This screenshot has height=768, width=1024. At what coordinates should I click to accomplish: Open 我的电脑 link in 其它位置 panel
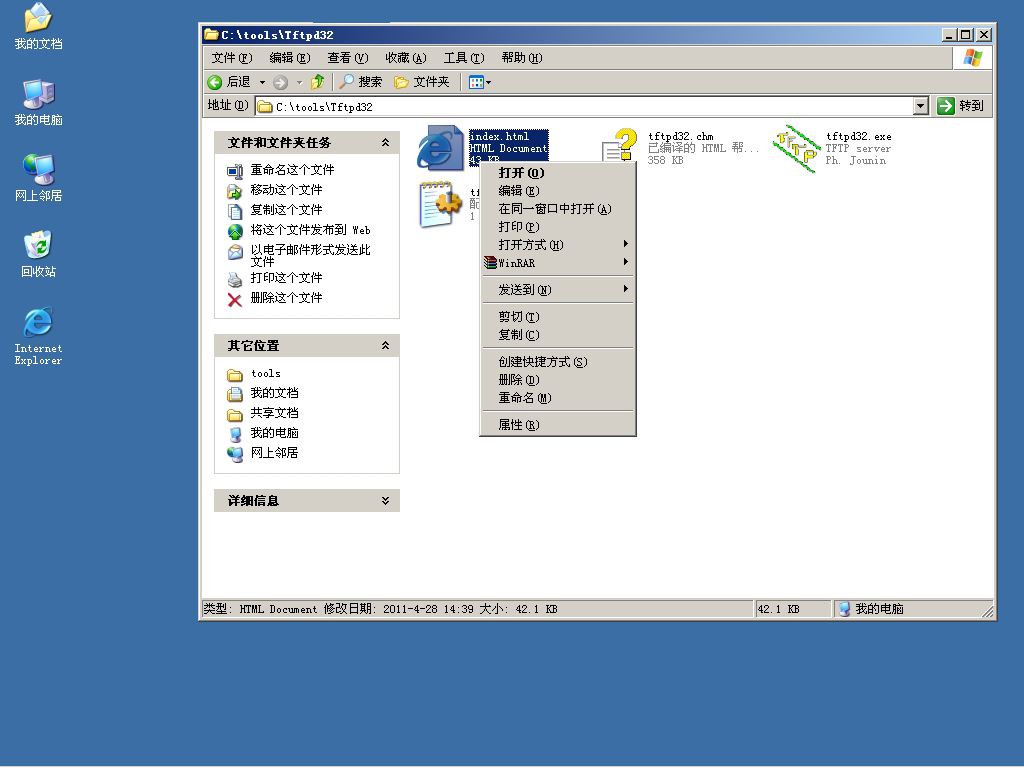pyautogui.click(x=274, y=433)
